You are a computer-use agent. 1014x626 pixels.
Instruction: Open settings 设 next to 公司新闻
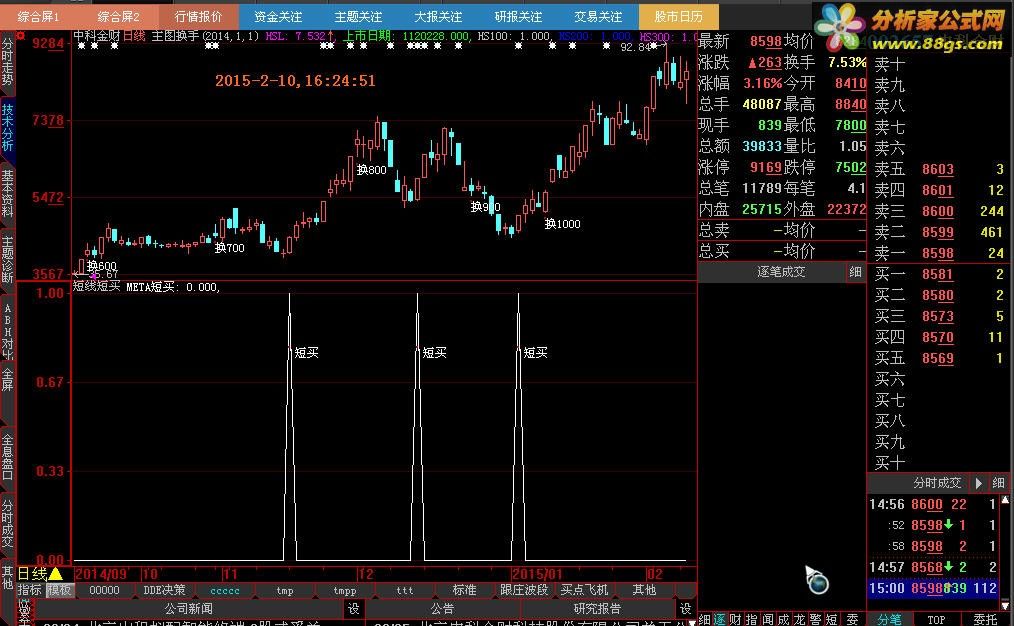pyautogui.click(x=353, y=609)
